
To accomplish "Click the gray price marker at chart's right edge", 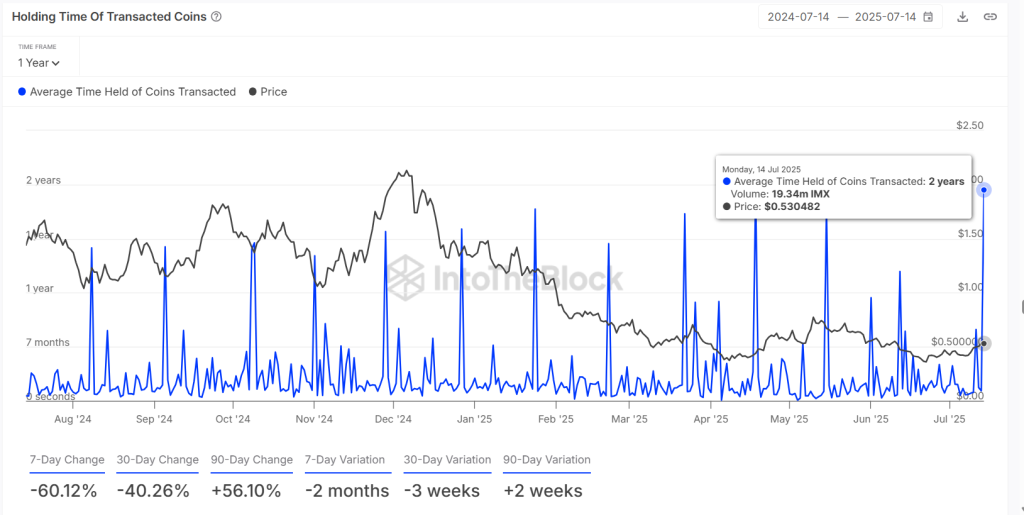I will coord(985,344).
